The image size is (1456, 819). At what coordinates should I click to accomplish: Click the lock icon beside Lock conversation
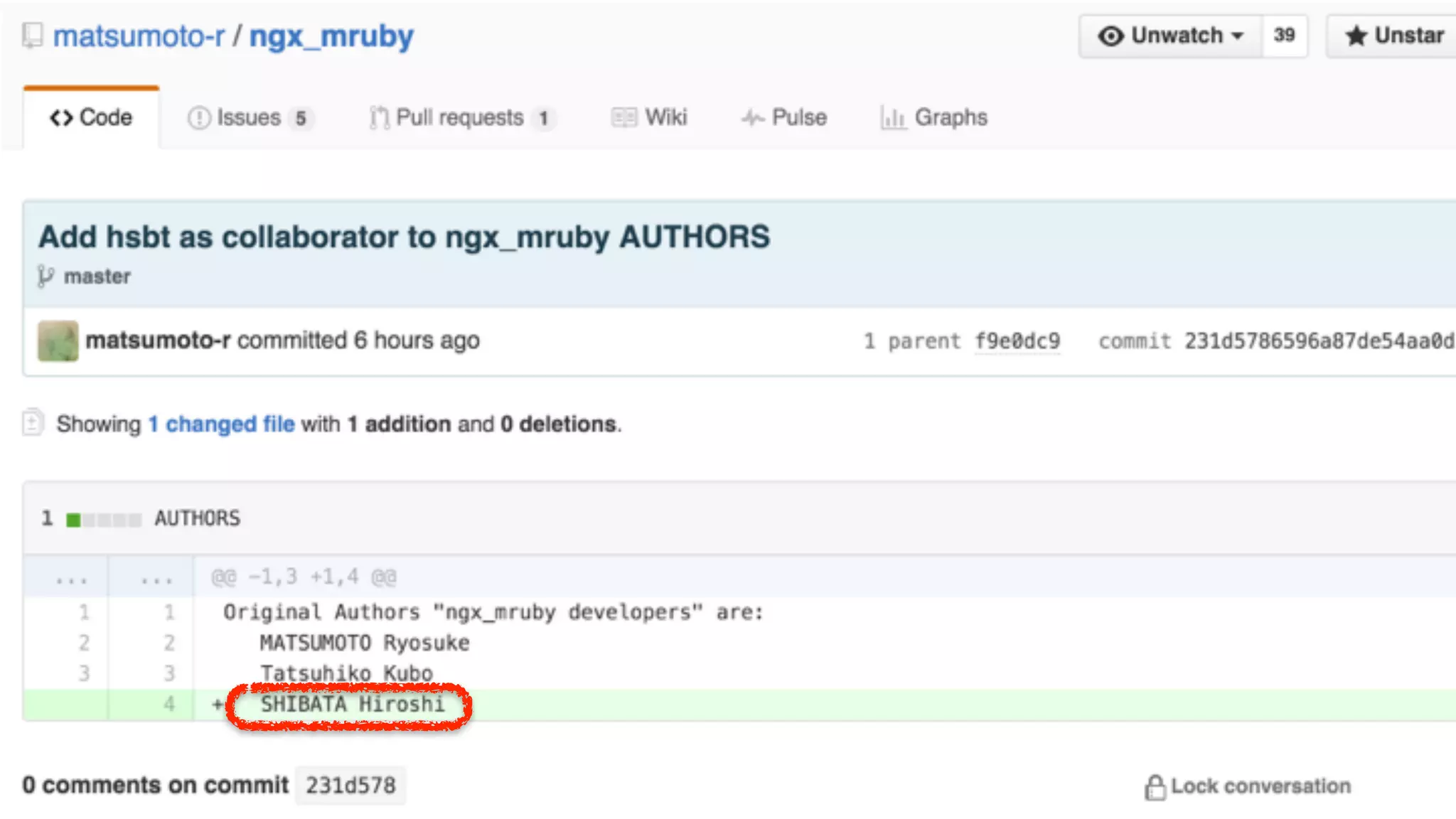point(1155,786)
